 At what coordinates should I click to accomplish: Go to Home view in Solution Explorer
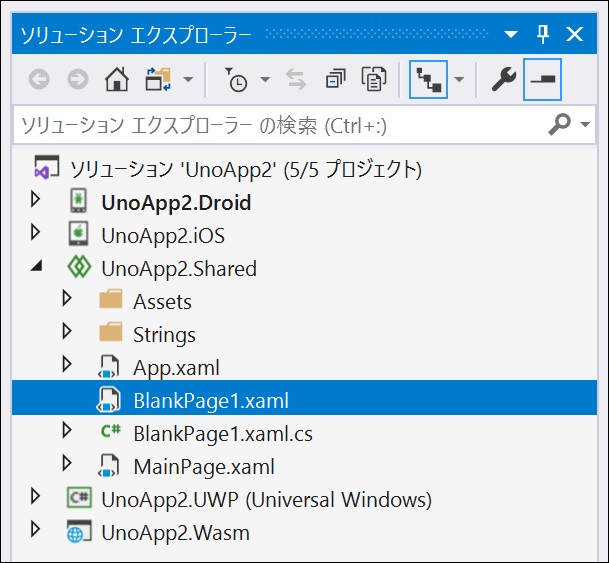[x=117, y=79]
